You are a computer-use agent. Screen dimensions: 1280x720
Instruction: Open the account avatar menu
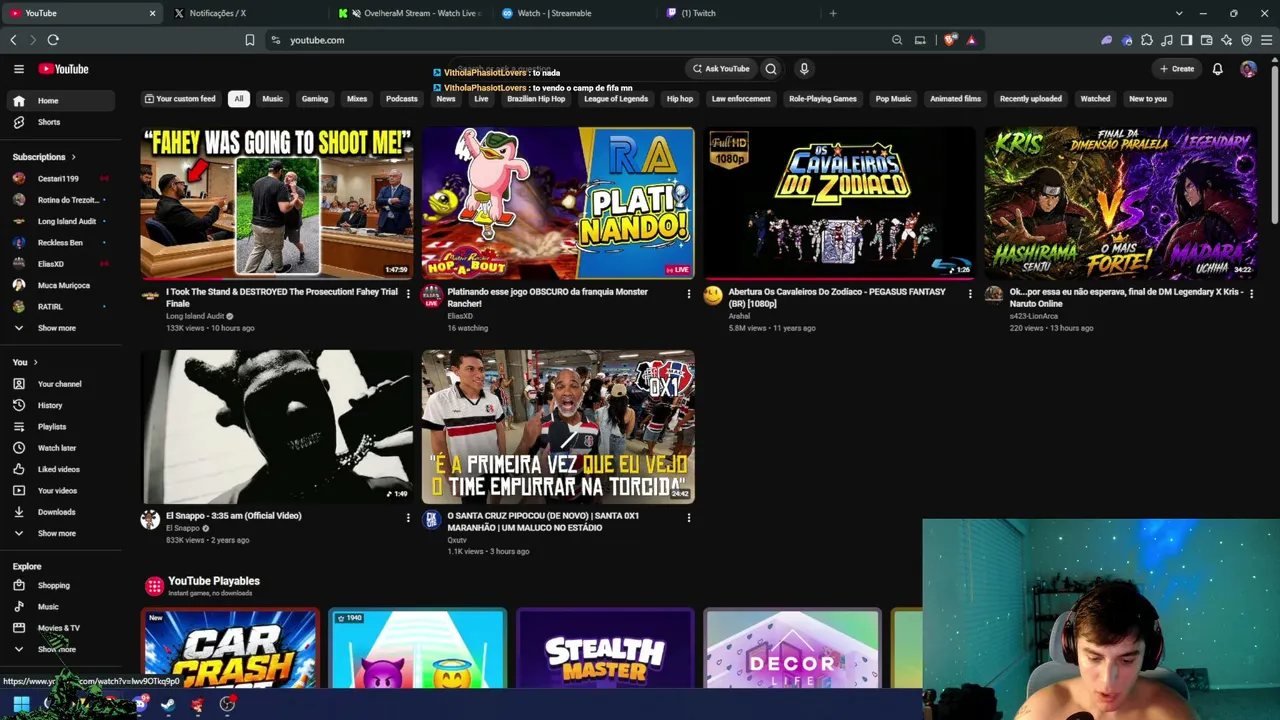click(1248, 69)
